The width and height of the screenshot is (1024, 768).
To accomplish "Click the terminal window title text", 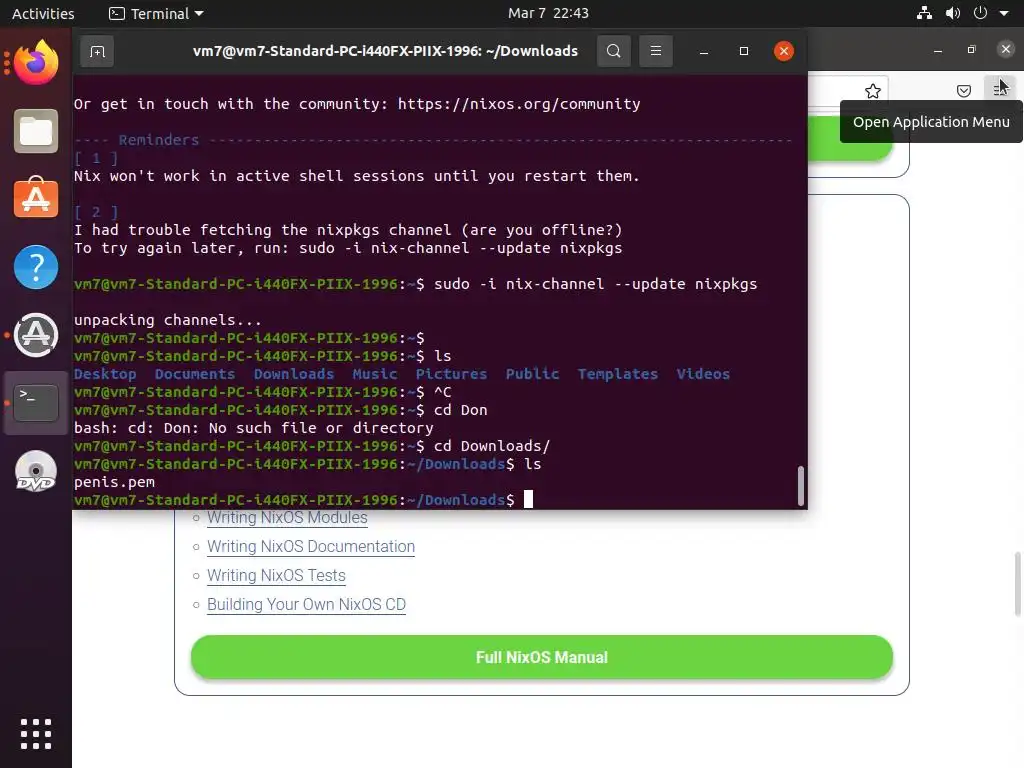I will tap(385, 51).
